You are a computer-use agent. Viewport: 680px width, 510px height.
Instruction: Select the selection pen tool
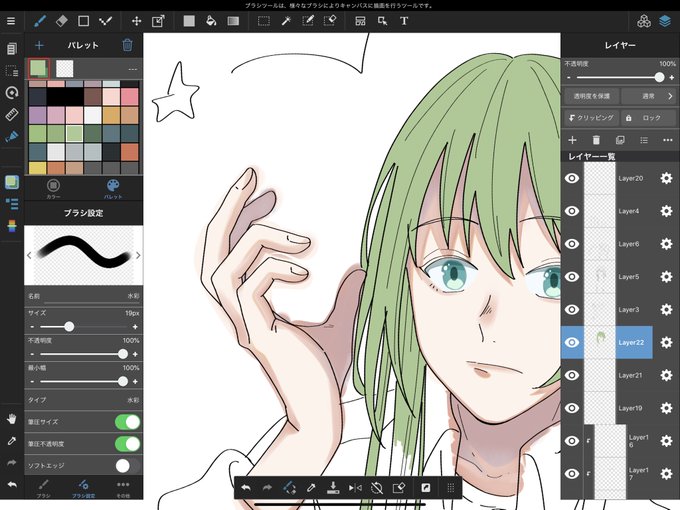coord(308,21)
